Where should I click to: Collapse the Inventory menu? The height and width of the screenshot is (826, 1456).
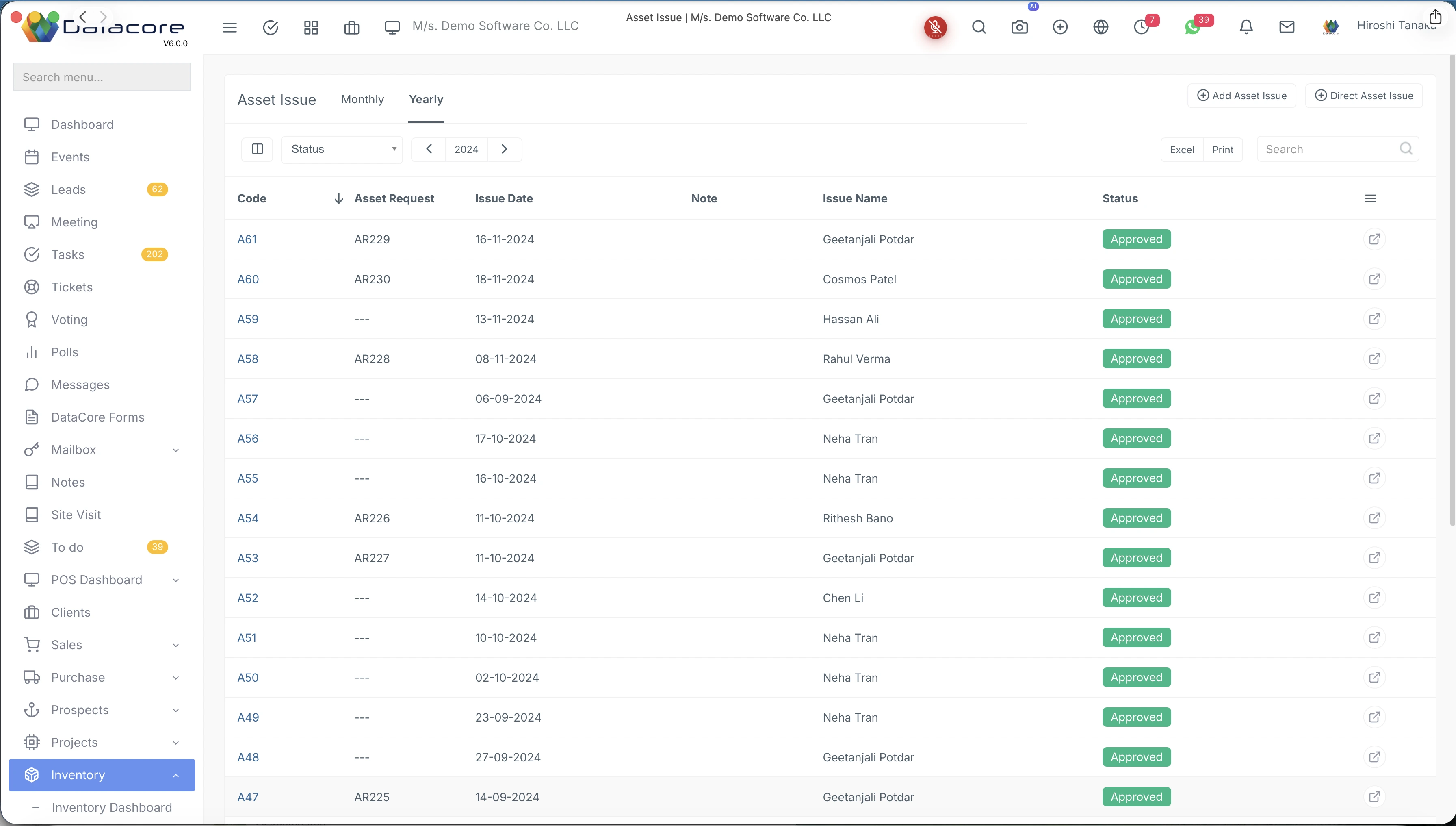102,775
